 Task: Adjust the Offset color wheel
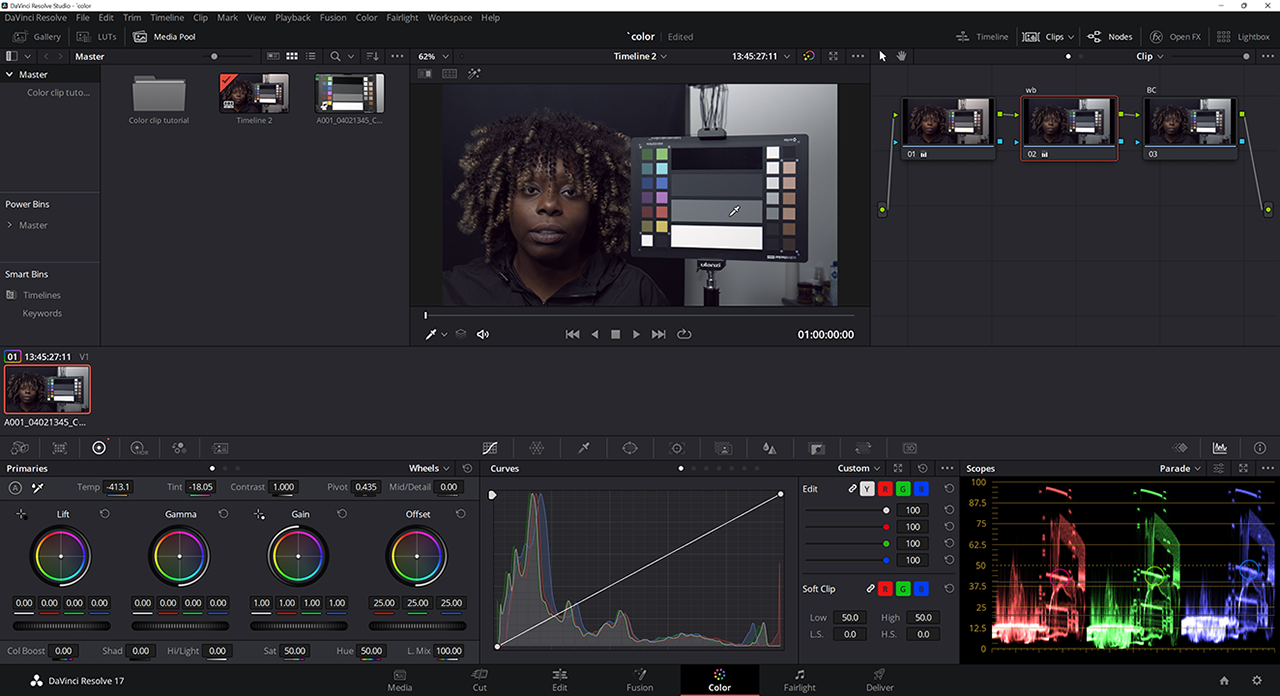pyautogui.click(x=418, y=556)
